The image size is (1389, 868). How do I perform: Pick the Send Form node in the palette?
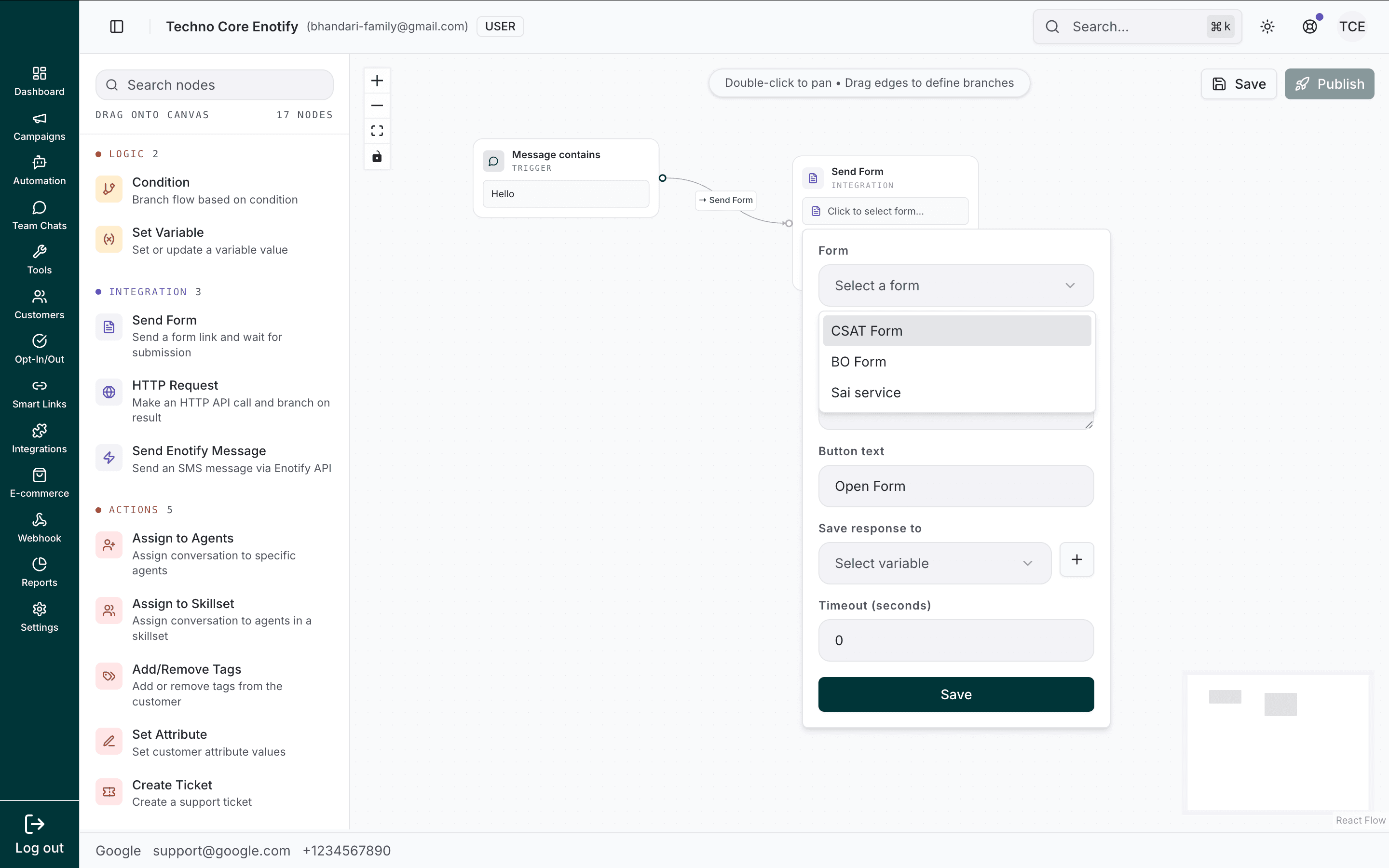[214, 336]
